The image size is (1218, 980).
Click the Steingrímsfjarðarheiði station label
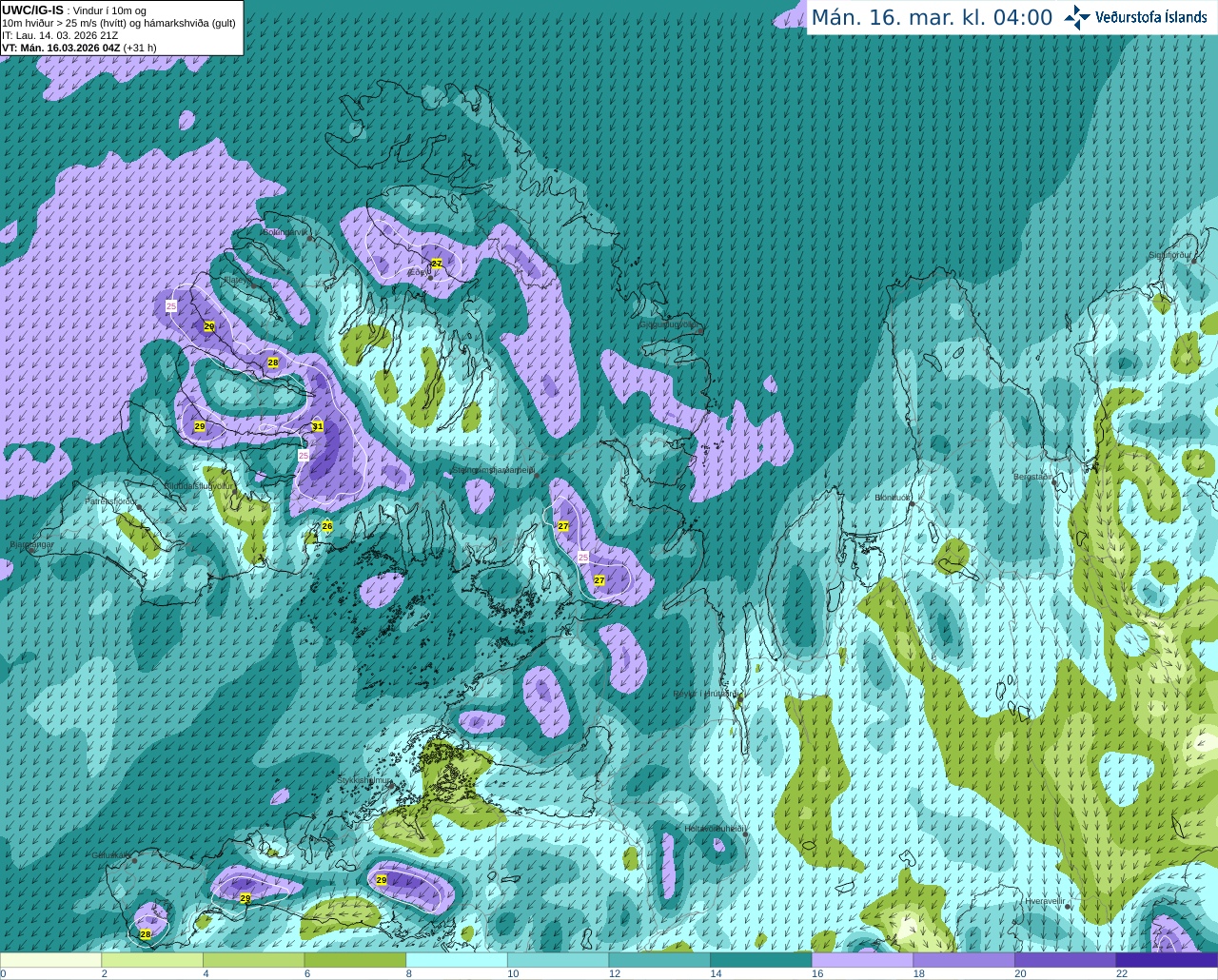coord(493,470)
